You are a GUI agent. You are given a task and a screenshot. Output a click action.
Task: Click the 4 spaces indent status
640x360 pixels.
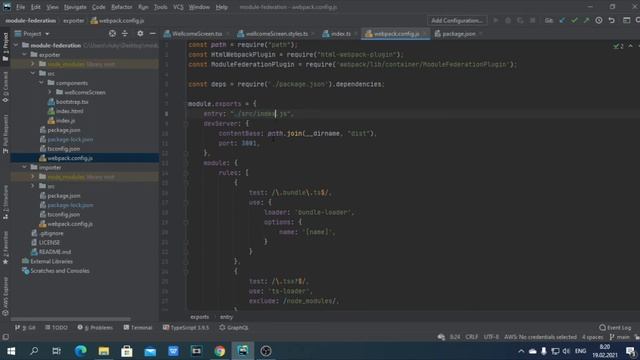[592, 337]
